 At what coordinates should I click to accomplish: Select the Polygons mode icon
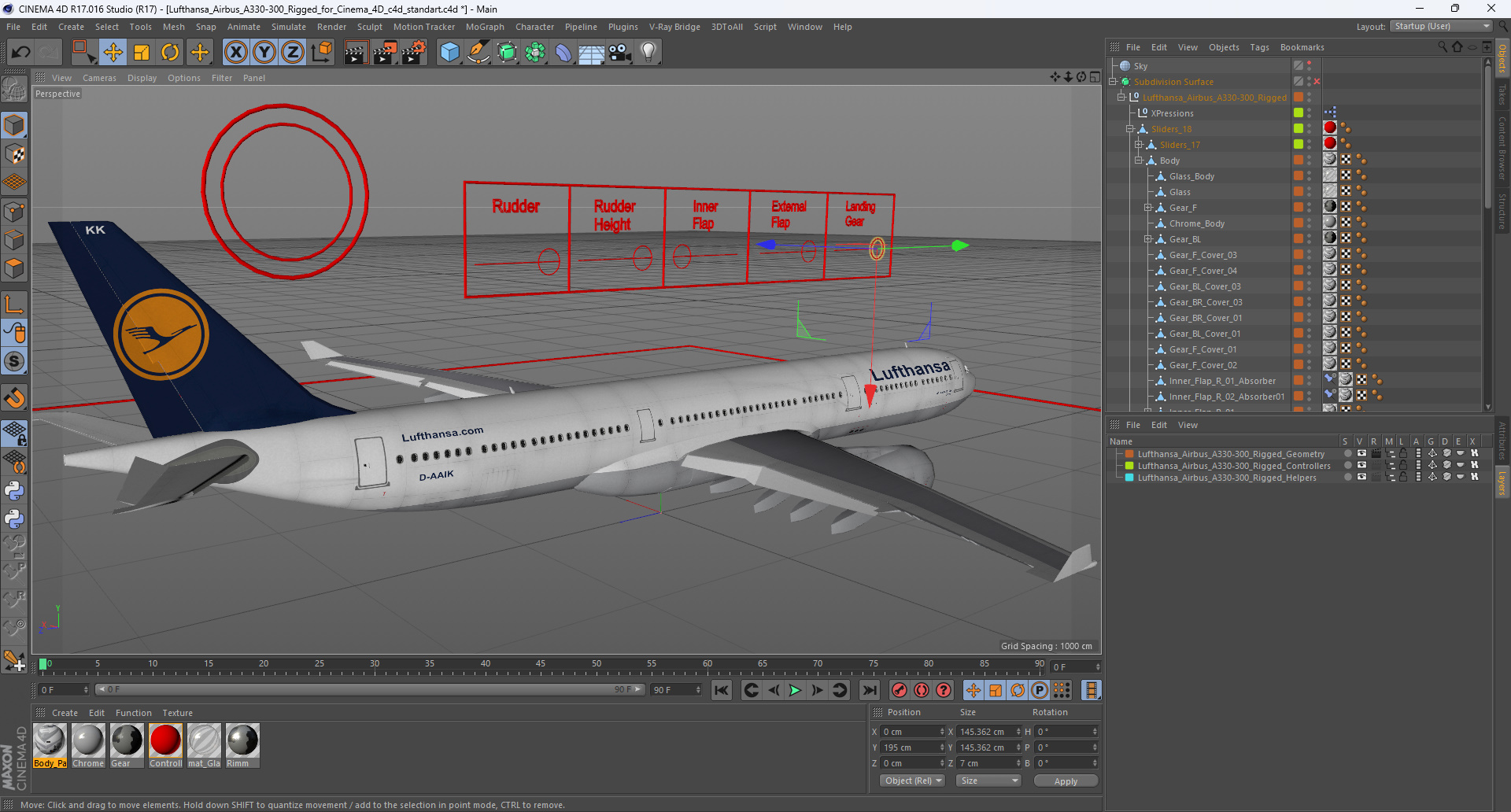coord(14,268)
